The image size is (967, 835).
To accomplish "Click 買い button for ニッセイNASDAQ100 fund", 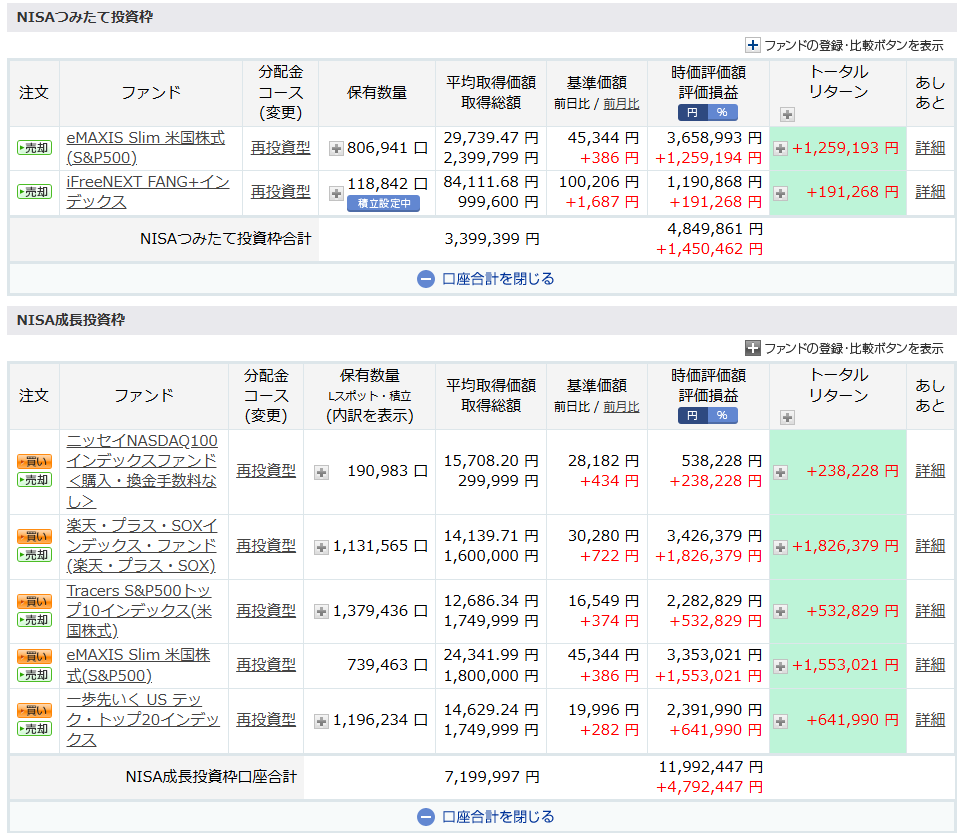I will tap(34, 461).
